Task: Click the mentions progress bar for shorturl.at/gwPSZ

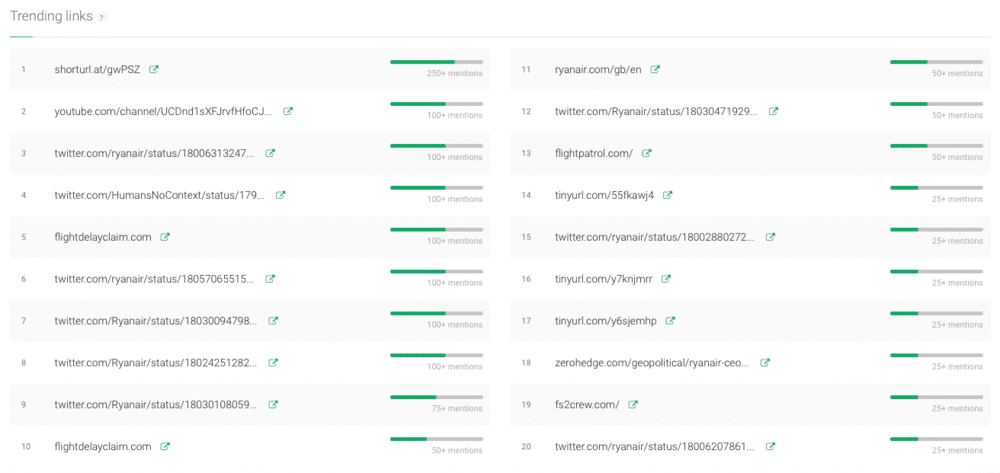Action: click(436, 62)
